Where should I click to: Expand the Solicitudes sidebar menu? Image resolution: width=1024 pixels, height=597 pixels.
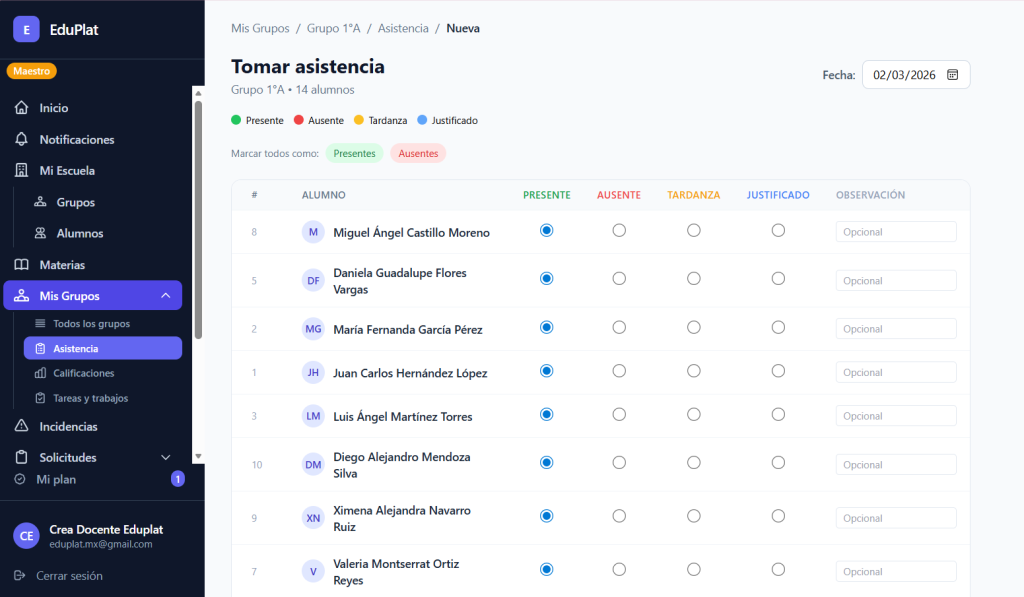pos(165,457)
